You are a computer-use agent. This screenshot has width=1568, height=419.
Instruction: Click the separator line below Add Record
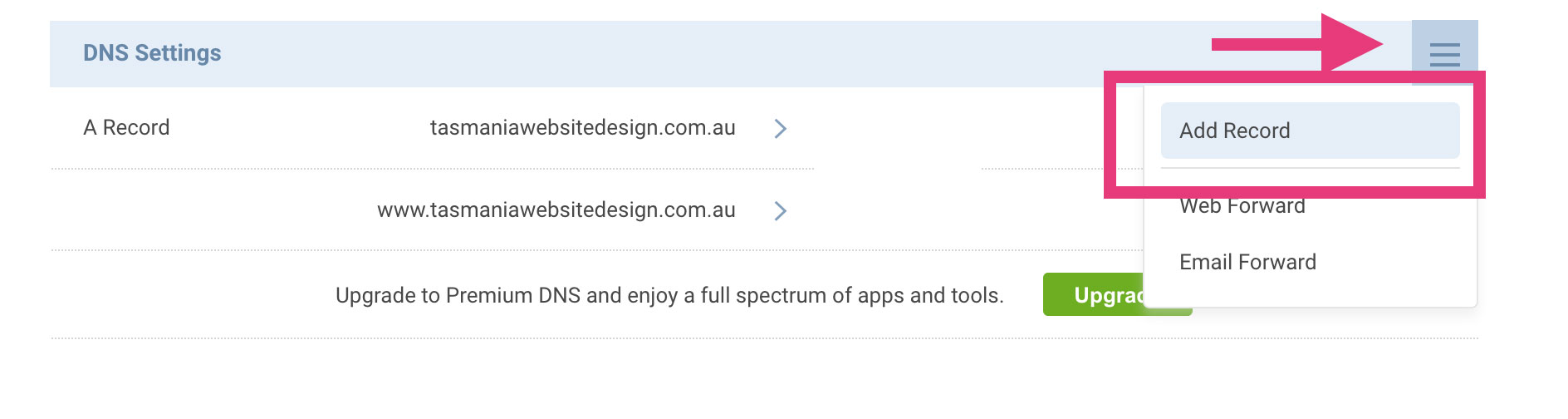tap(1309, 168)
